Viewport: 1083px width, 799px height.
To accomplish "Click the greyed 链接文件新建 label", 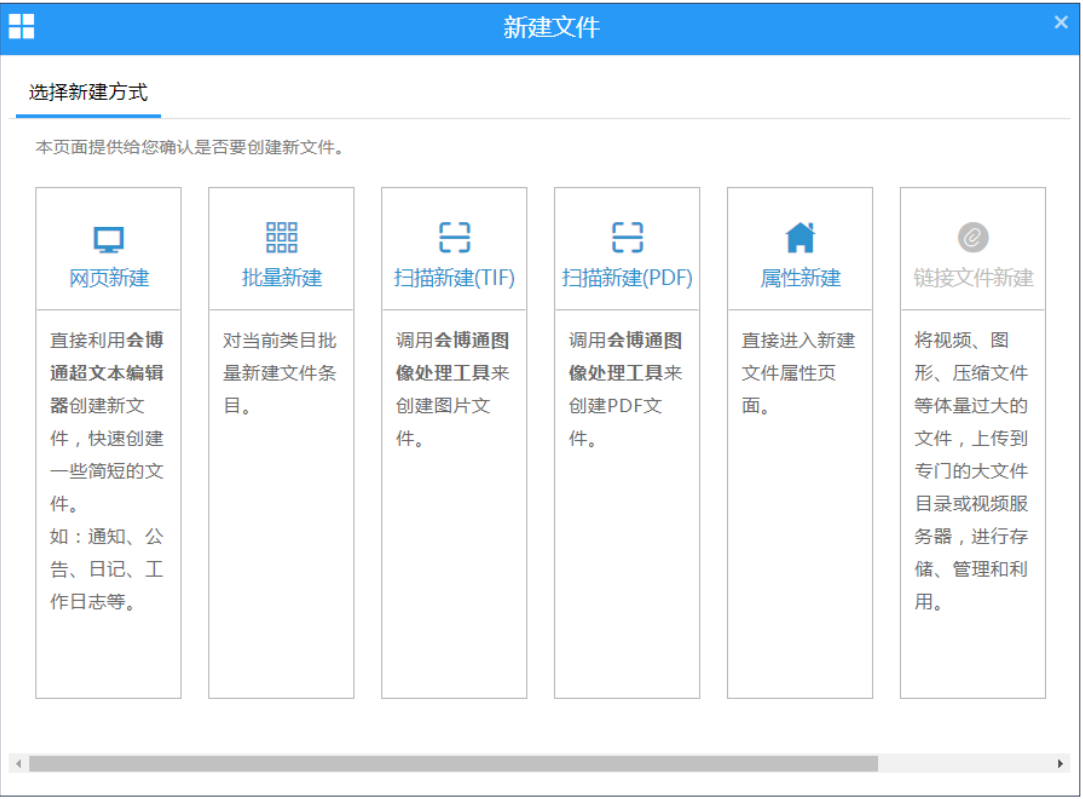I will (973, 278).
